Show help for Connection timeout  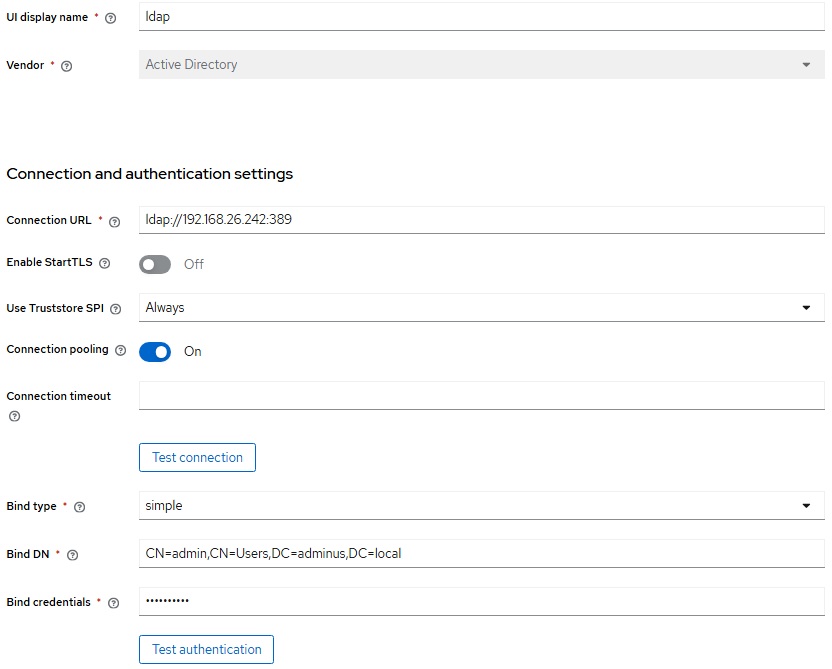click(15, 416)
